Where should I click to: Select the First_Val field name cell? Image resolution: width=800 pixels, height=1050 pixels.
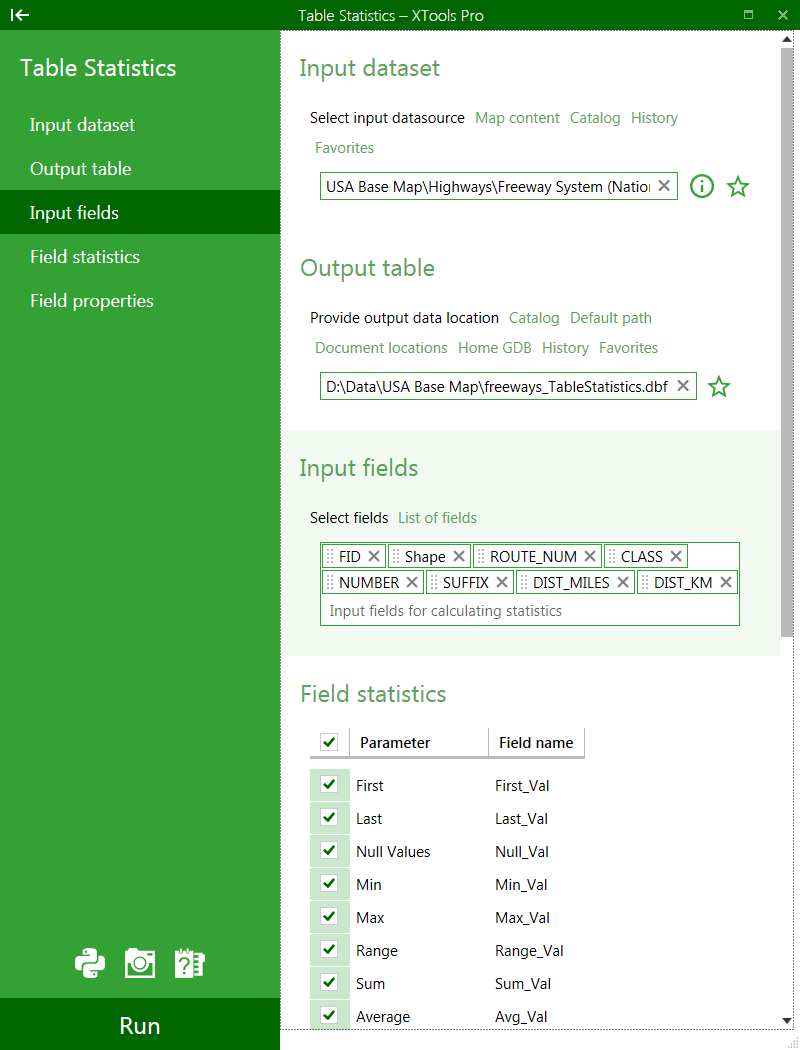[x=522, y=785]
